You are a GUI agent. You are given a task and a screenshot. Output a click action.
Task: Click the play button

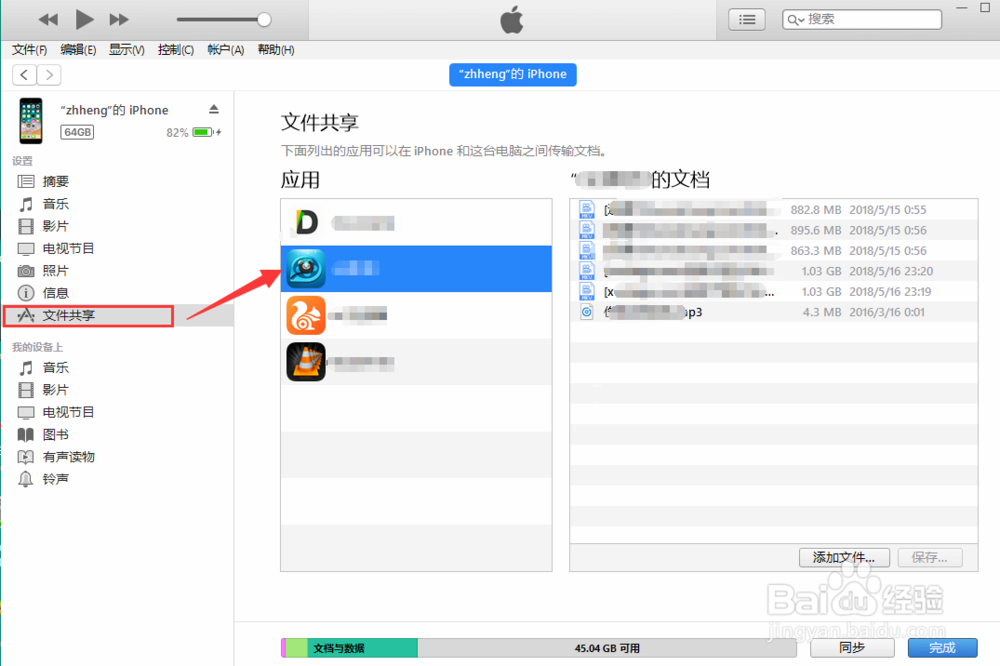(84, 19)
